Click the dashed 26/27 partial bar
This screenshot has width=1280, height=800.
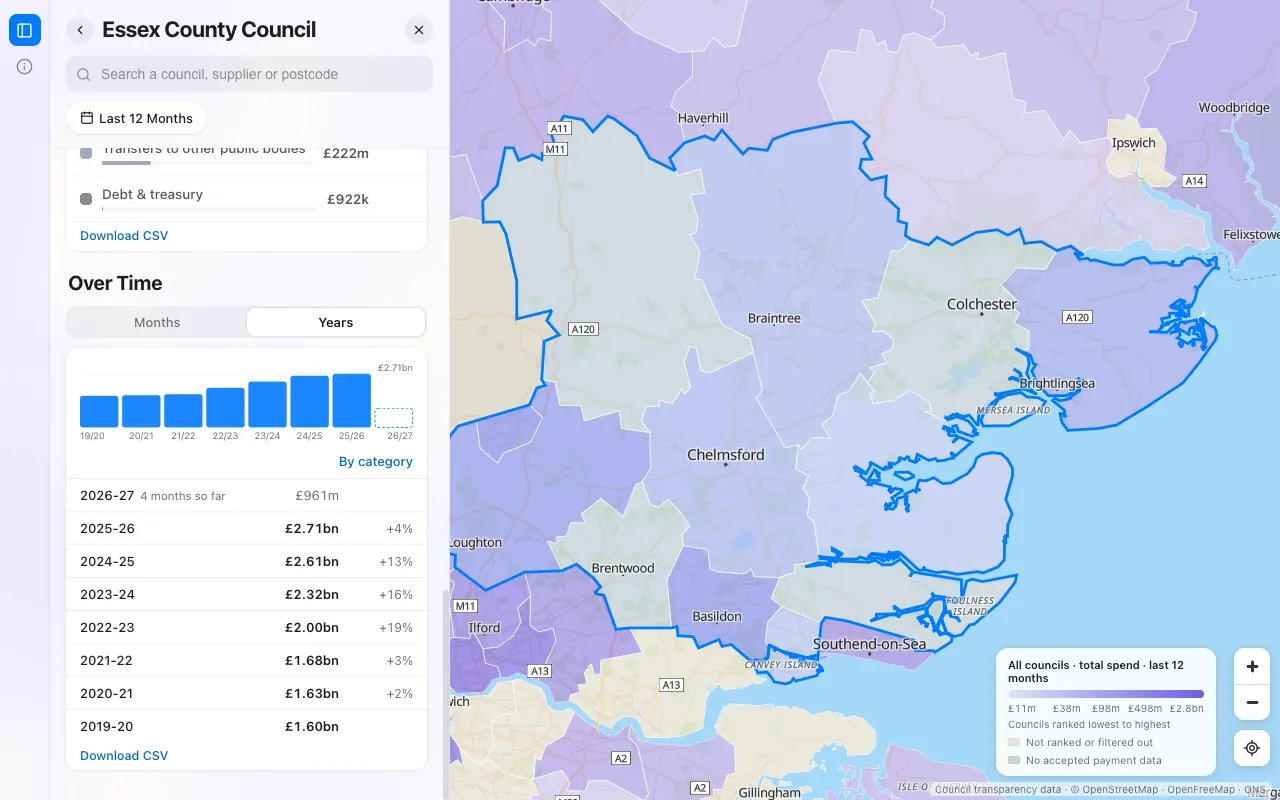click(x=393, y=418)
